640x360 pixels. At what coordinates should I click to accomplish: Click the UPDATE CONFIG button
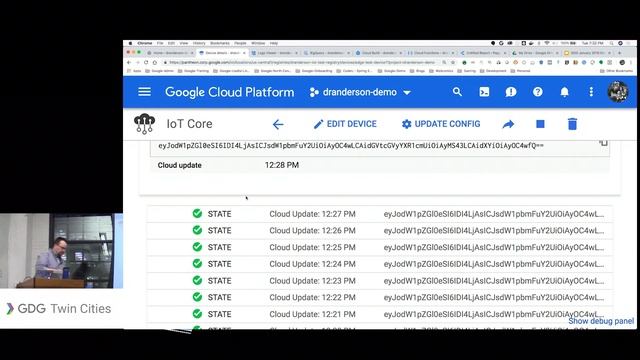[x=441, y=124]
